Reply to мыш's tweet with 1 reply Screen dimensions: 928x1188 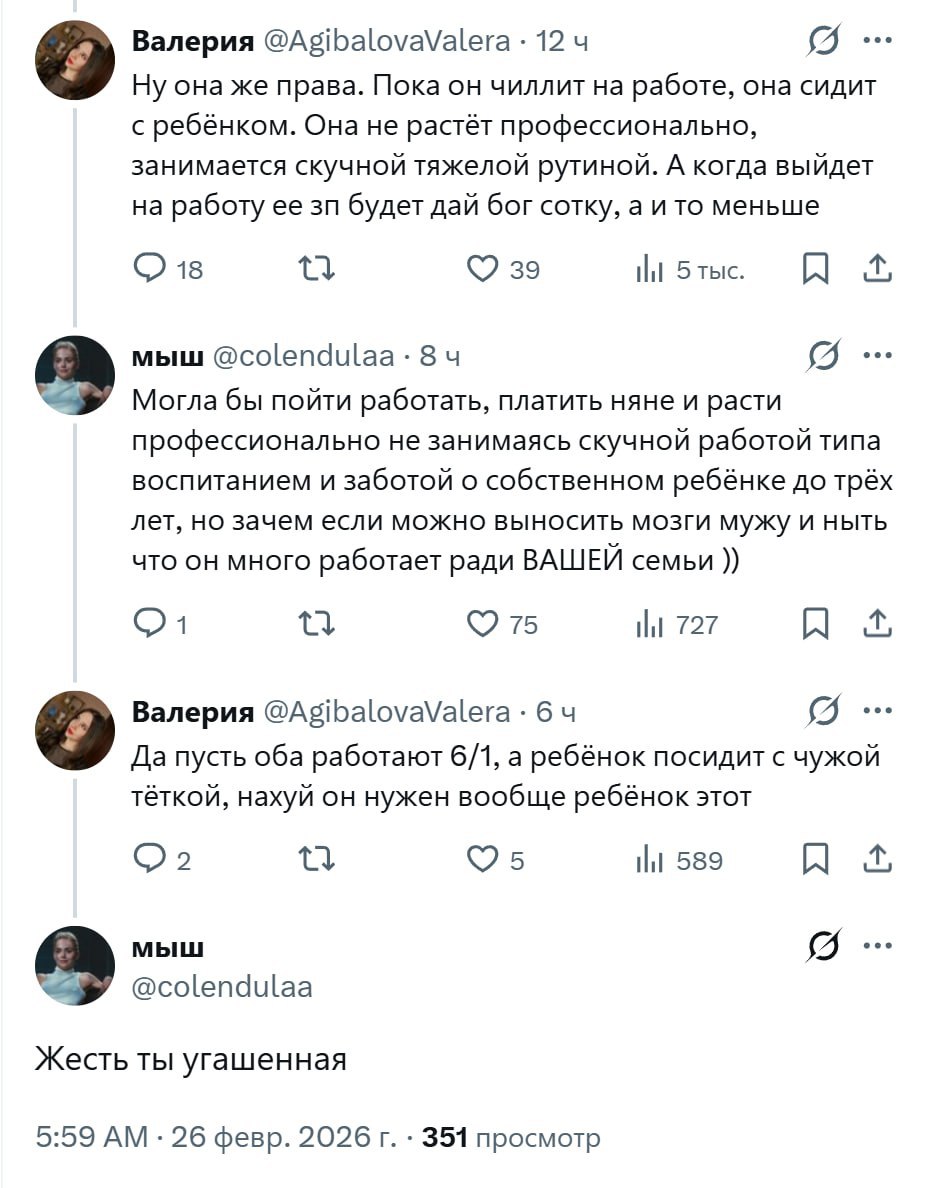click(x=153, y=625)
